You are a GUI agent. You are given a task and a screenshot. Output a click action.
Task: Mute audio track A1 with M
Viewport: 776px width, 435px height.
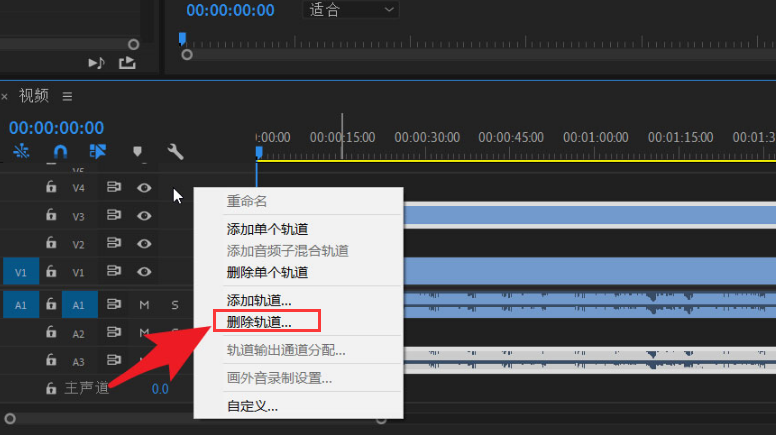tap(144, 304)
